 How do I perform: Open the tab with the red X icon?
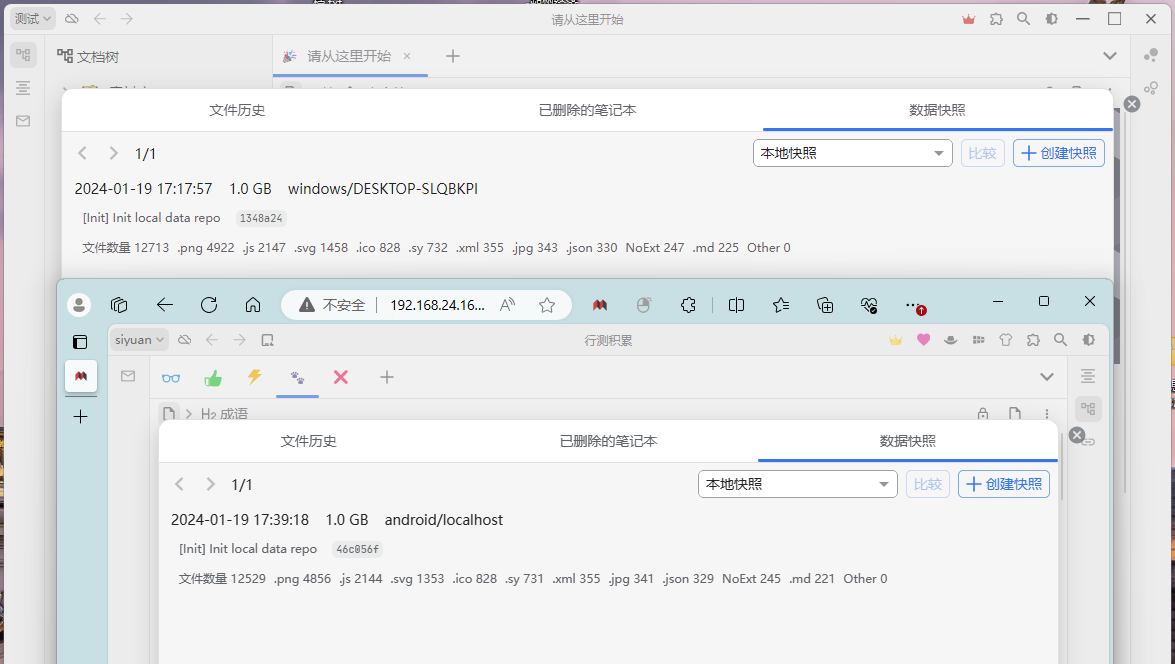point(340,377)
